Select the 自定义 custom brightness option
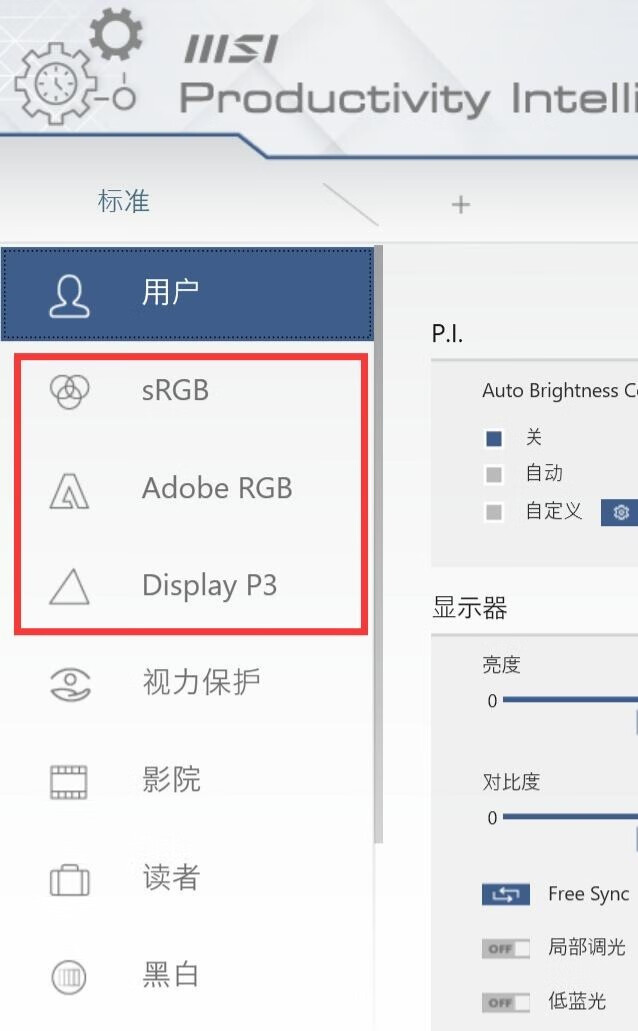The width and height of the screenshot is (638, 1031). coord(494,512)
